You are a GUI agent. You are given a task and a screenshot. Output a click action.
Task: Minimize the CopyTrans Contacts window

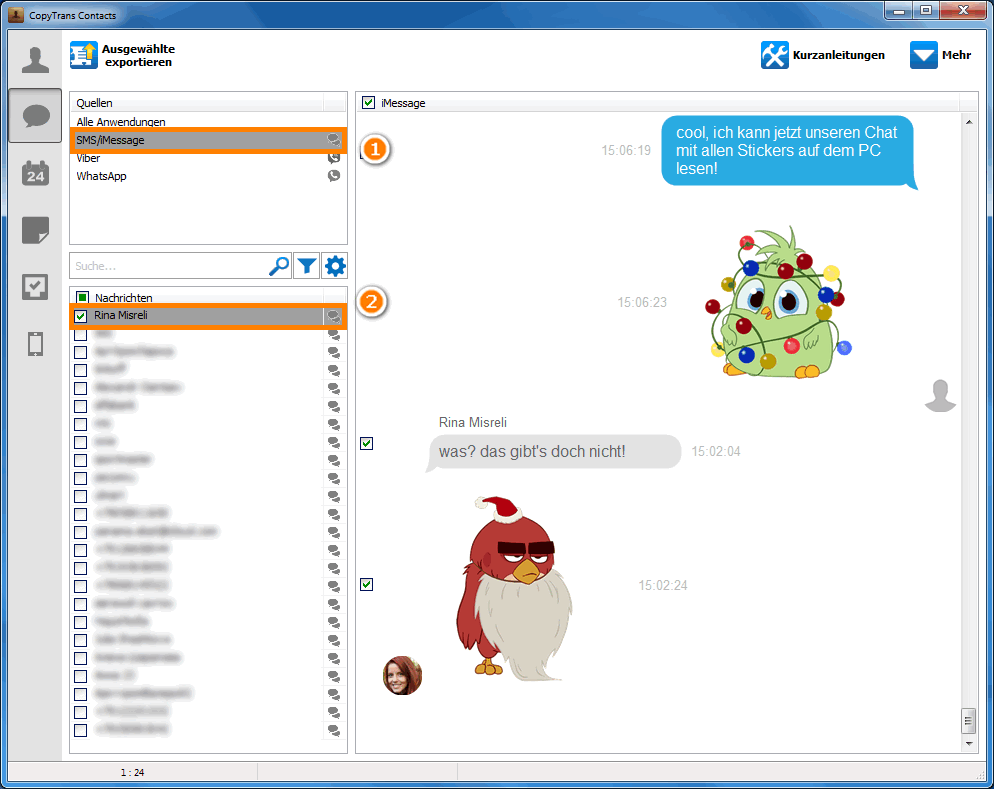898,11
